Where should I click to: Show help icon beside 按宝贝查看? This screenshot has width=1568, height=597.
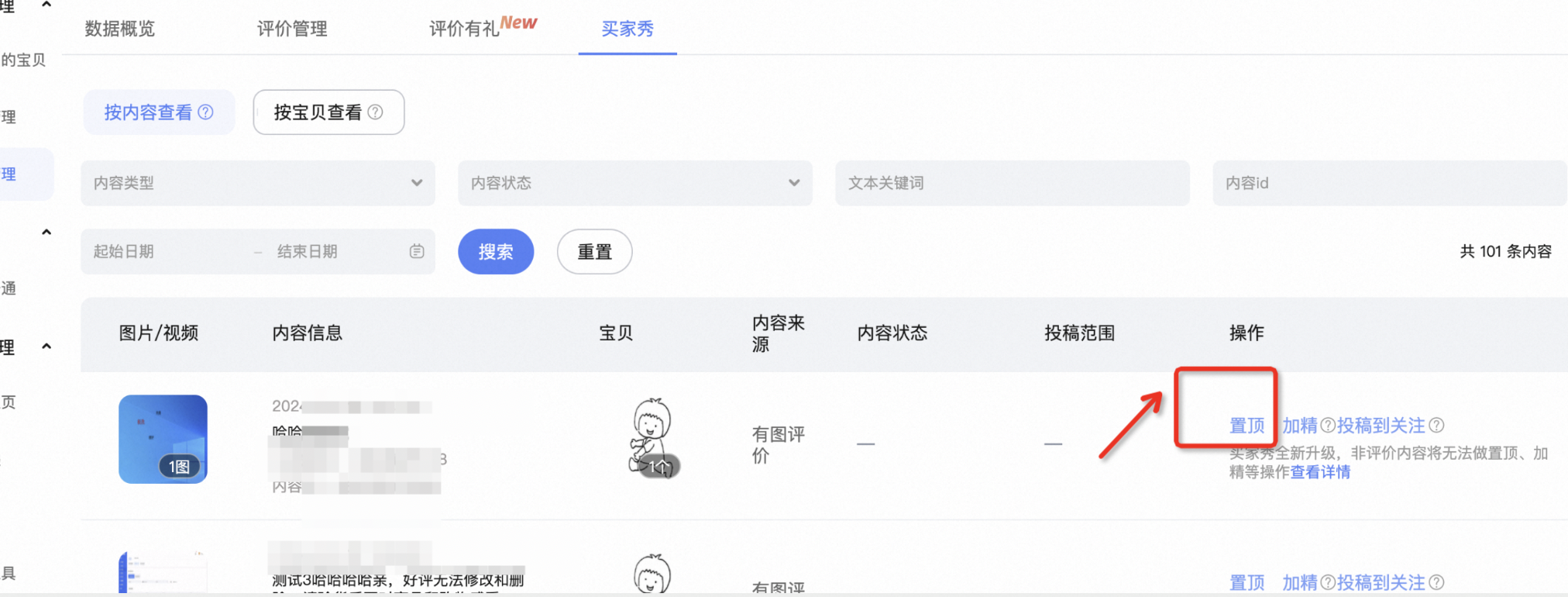(x=375, y=112)
